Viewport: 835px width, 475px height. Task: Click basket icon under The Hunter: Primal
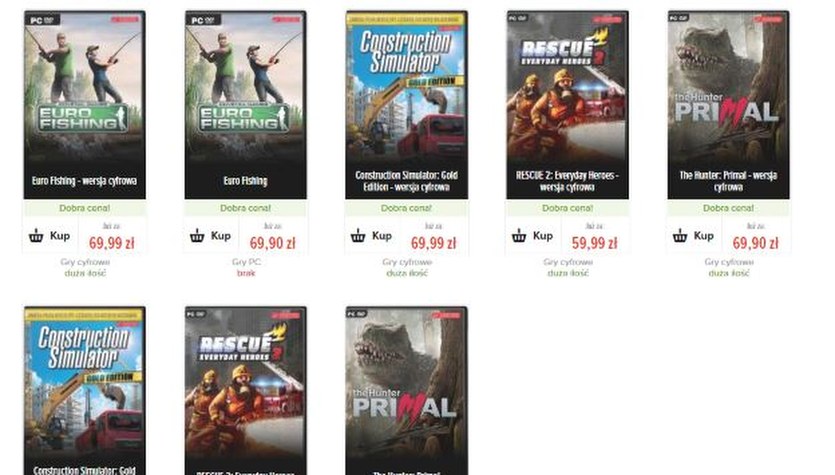tap(680, 235)
